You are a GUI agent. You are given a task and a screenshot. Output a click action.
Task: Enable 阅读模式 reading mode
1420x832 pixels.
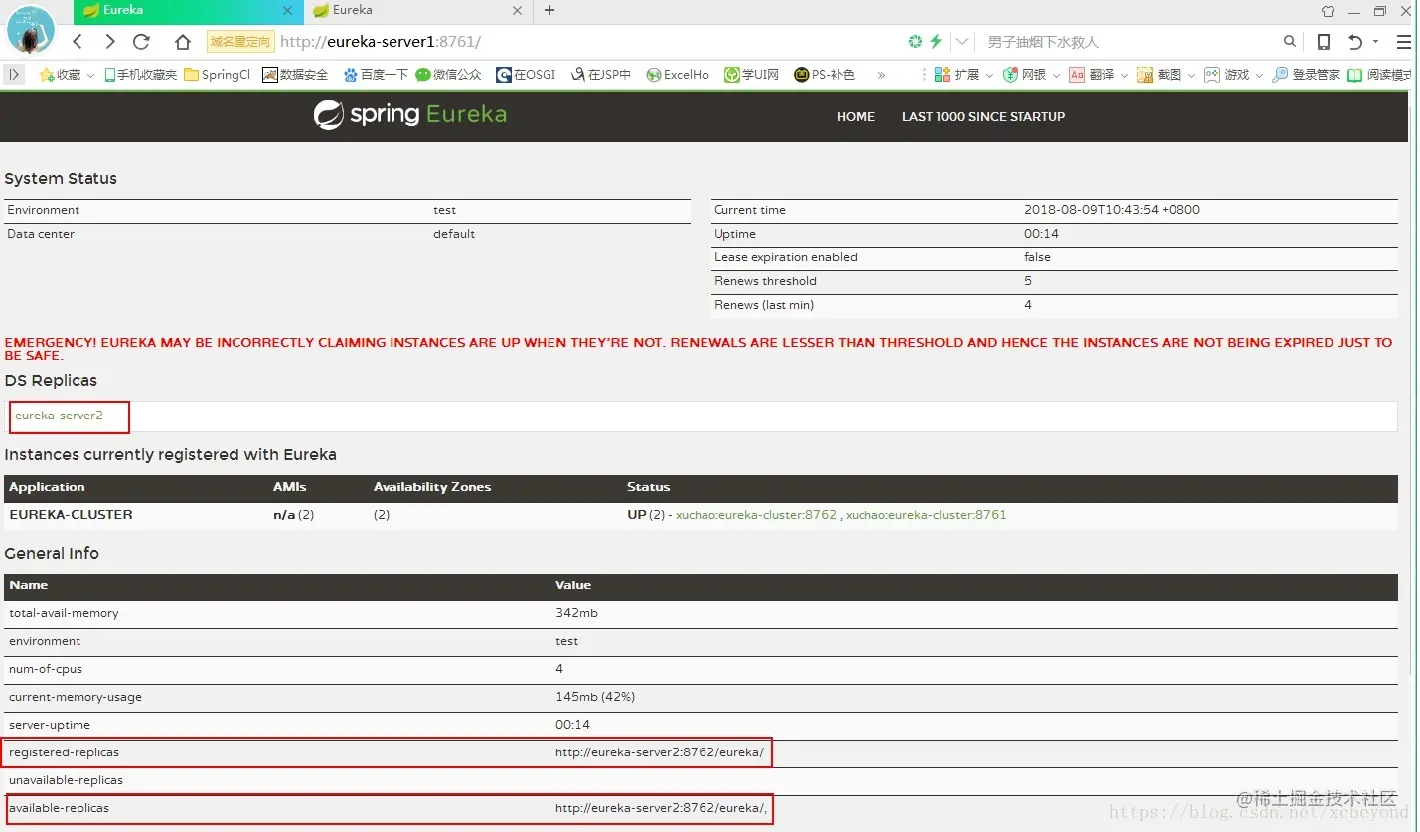click(x=1380, y=74)
